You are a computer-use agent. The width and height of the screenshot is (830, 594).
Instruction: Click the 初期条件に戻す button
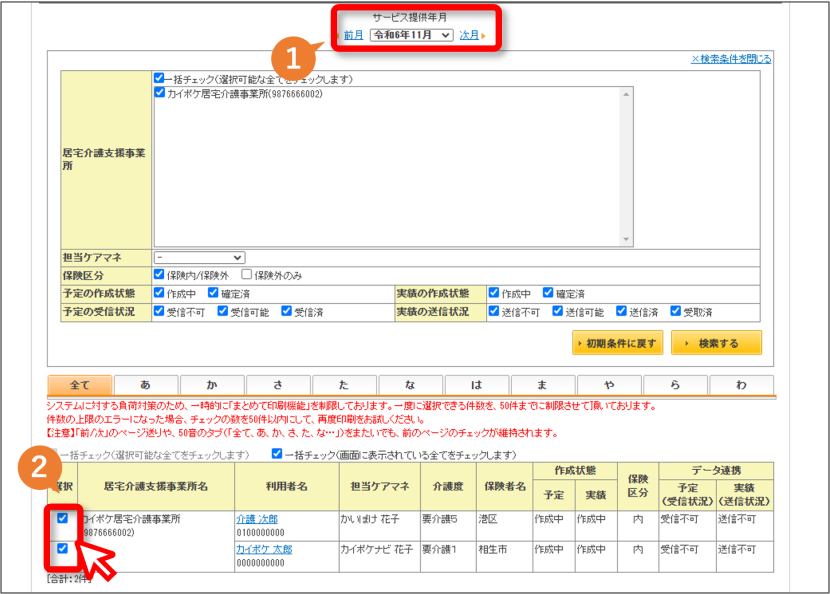tap(617, 343)
